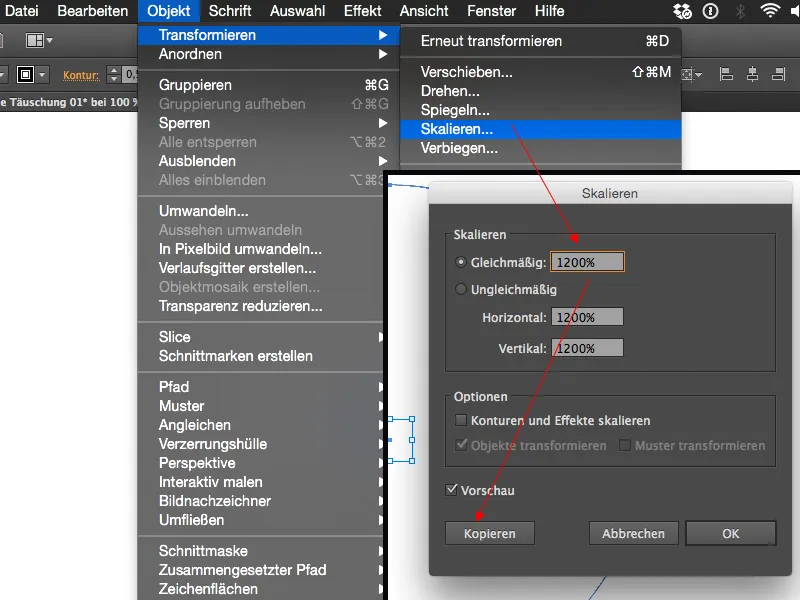Click the Abbrechen button
This screenshot has height=600, width=800.
point(633,533)
